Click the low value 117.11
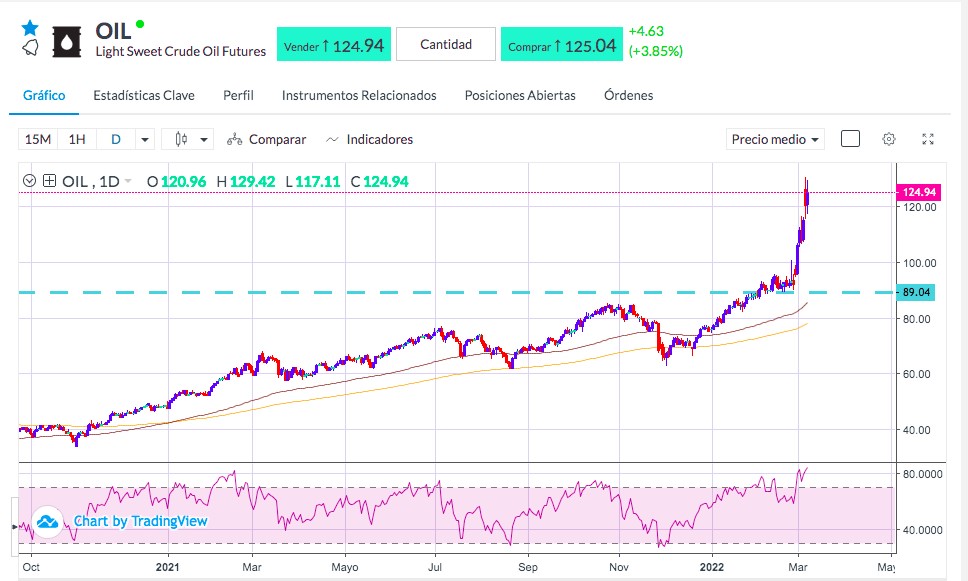Screen dimensions: 968x581 click(x=317, y=182)
